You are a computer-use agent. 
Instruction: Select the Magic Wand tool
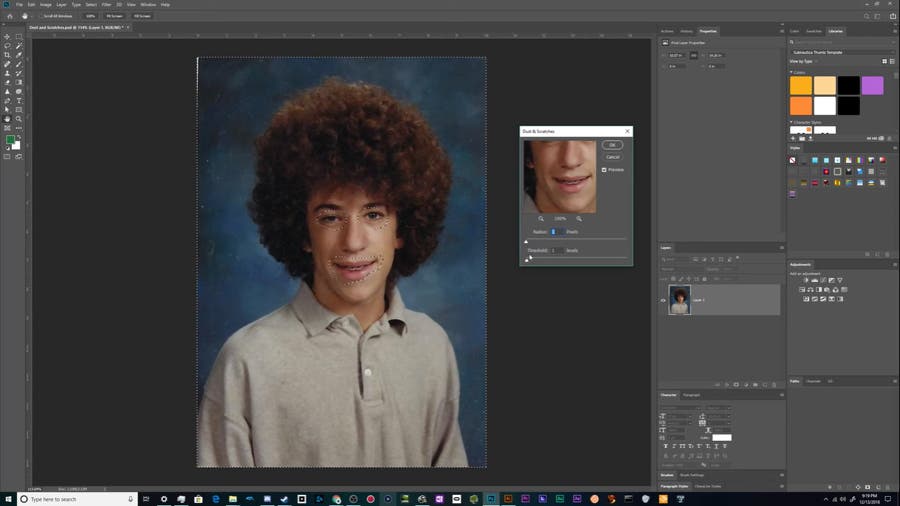tap(19, 46)
